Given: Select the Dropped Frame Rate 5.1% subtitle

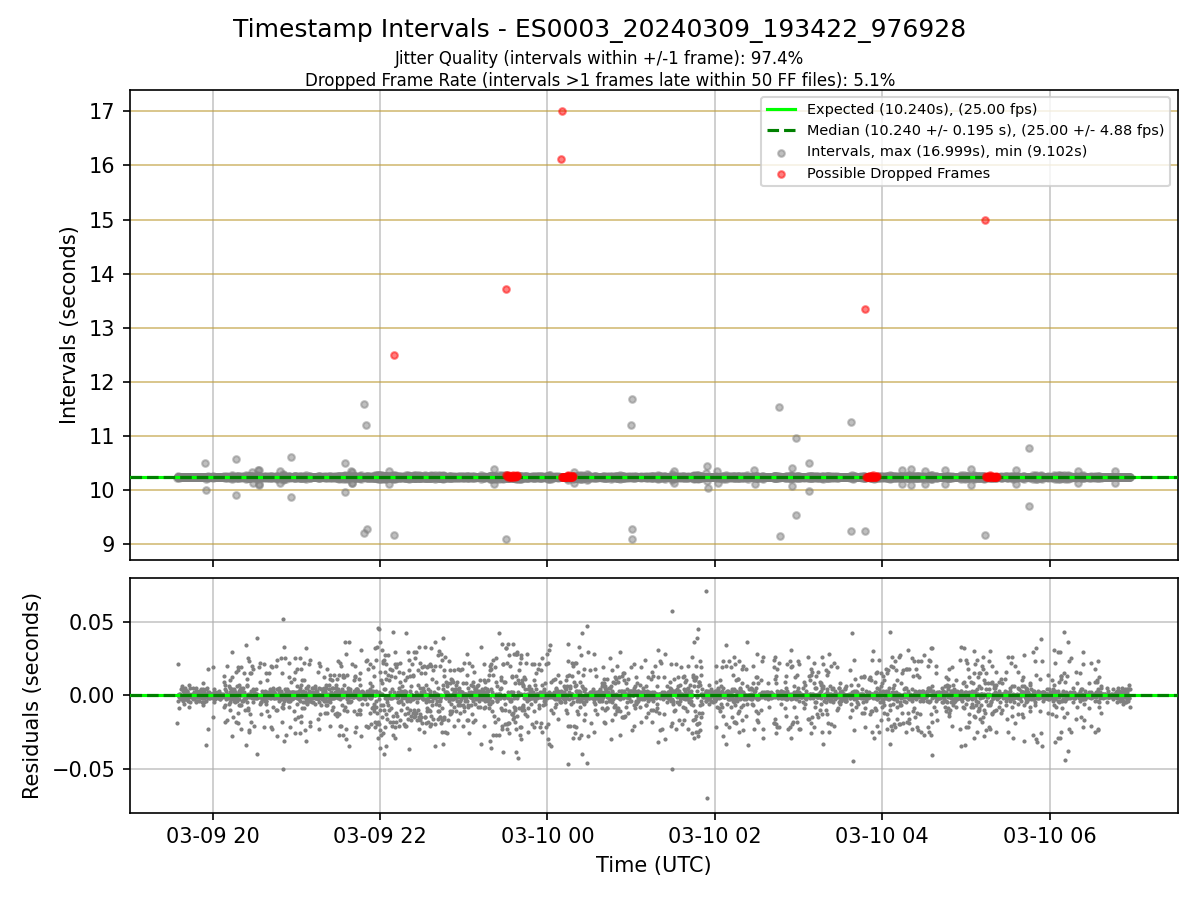Looking at the screenshot, I should [x=599, y=80].
